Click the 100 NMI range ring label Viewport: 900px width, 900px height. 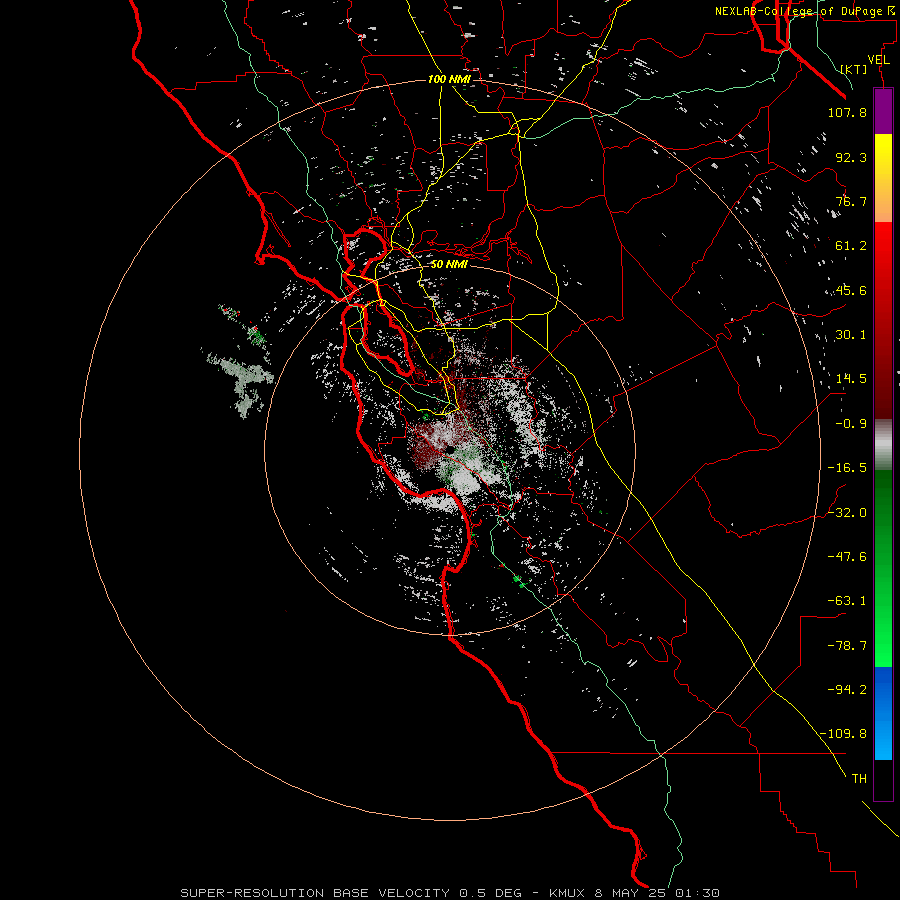449,79
